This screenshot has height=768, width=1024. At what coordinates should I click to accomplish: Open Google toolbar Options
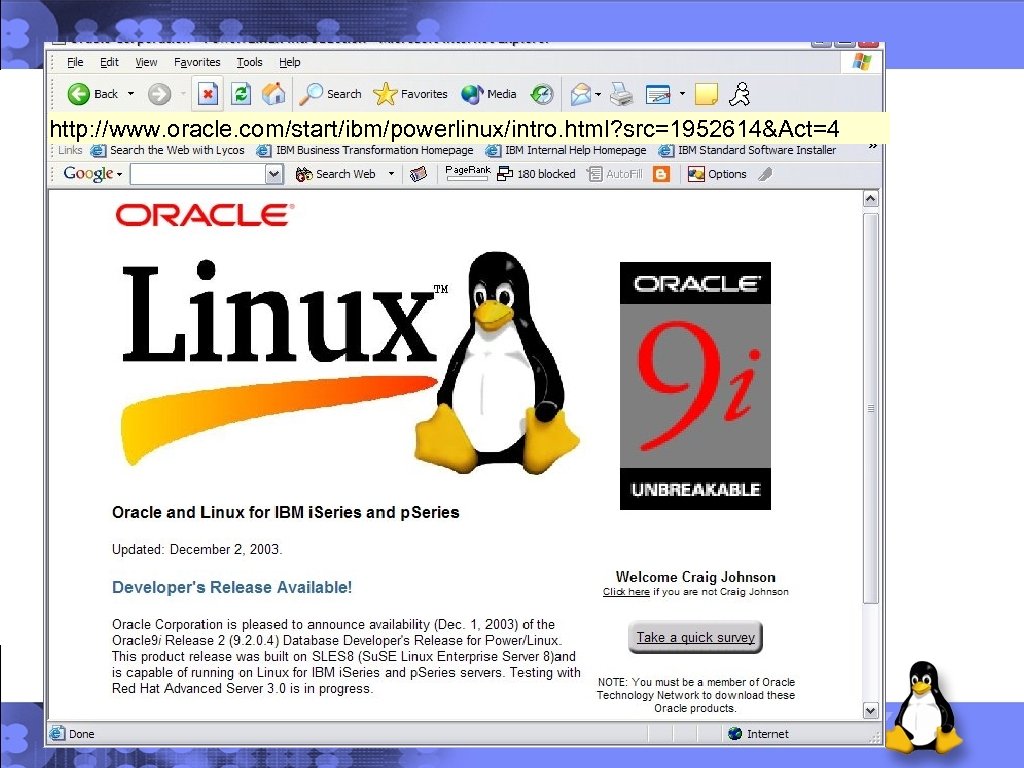(x=717, y=174)
